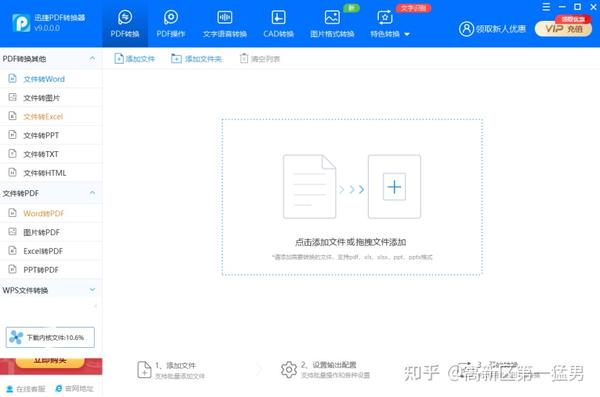Collapse the PDF转换其他 section
Image resolution: width=600 pixels, height=397 pixels.
92,58
